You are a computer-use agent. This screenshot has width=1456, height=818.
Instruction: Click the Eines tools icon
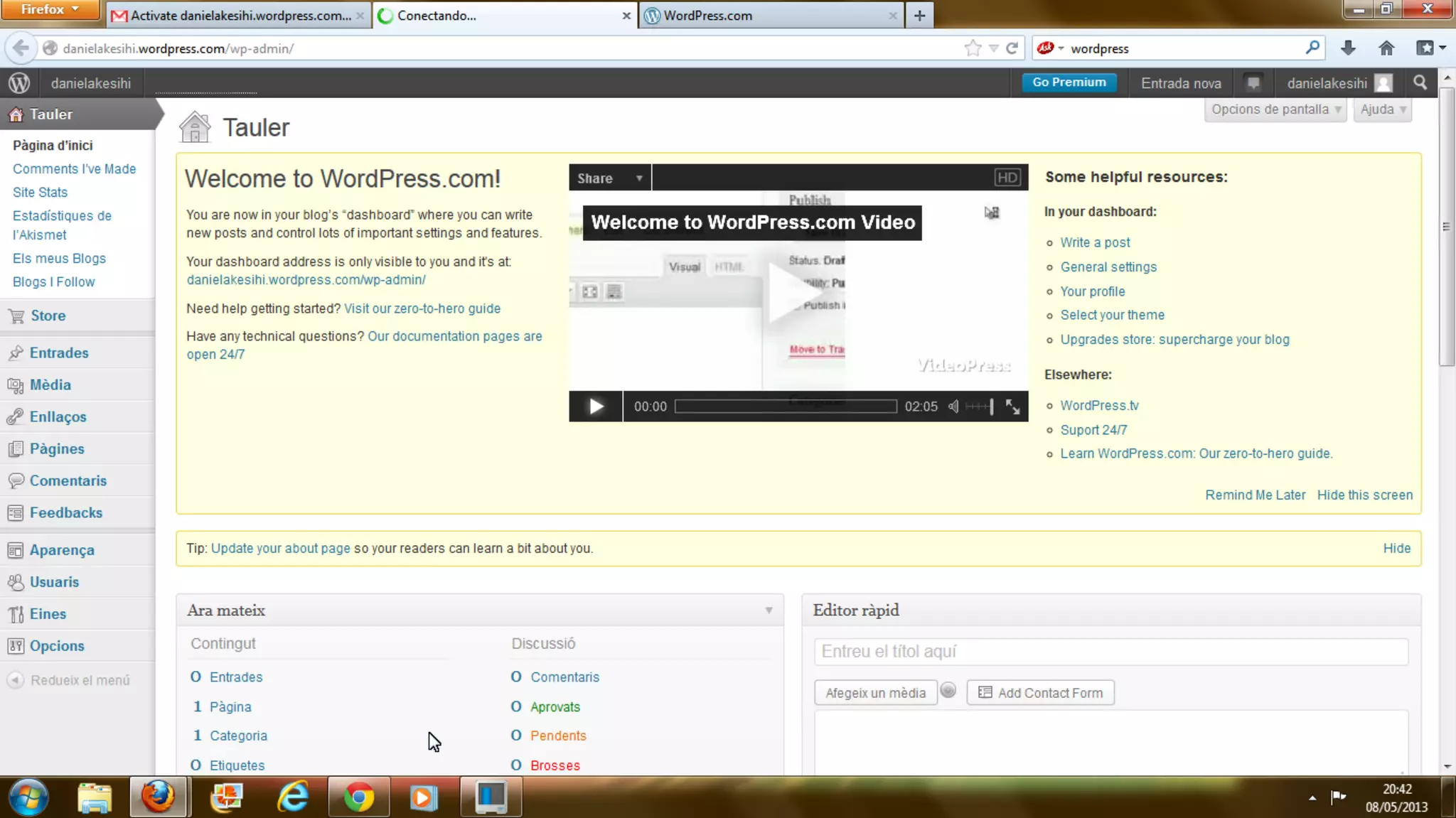point(16,614)
